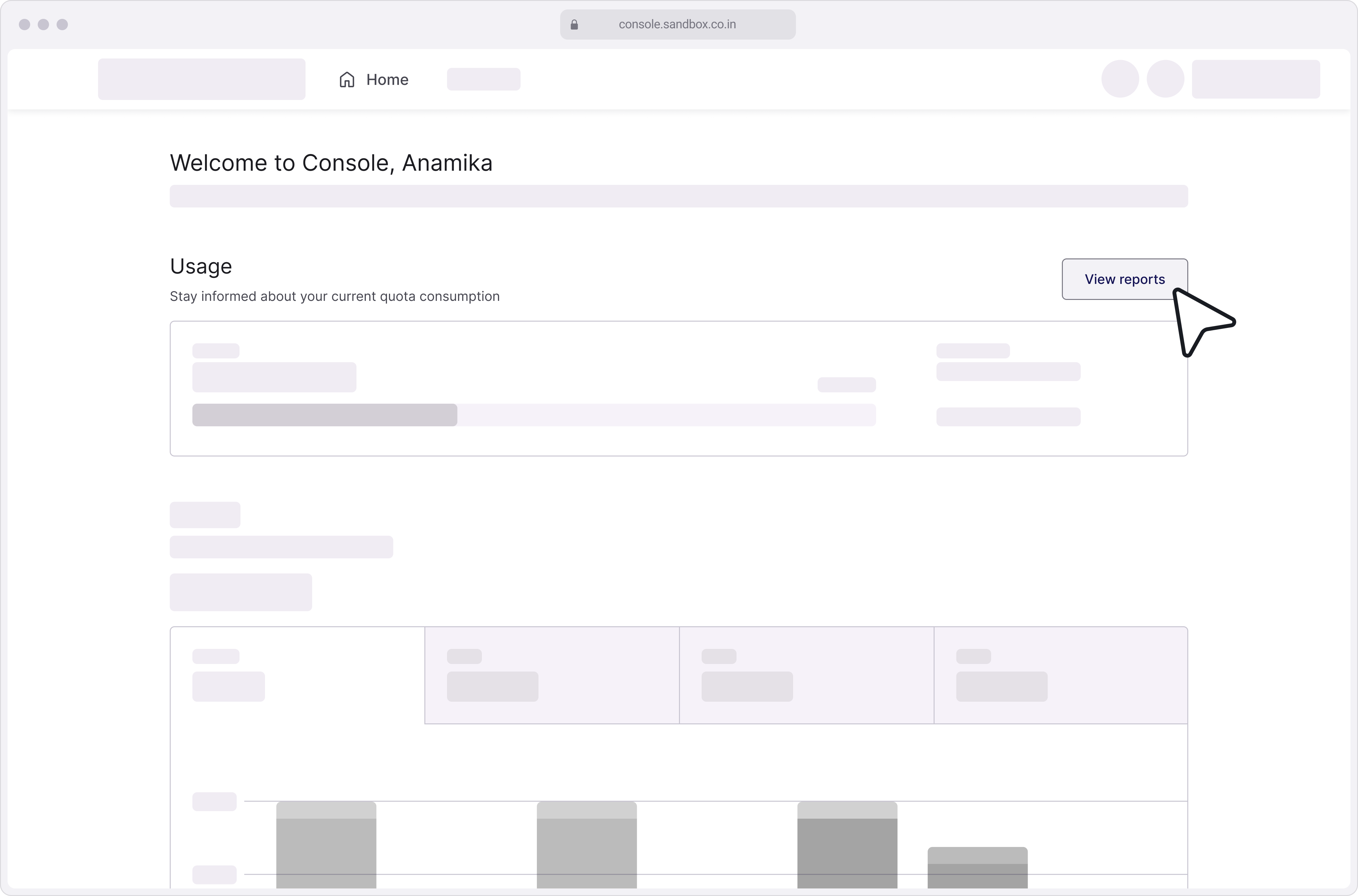Click the home icon in navbar

(x=347, y=80)
